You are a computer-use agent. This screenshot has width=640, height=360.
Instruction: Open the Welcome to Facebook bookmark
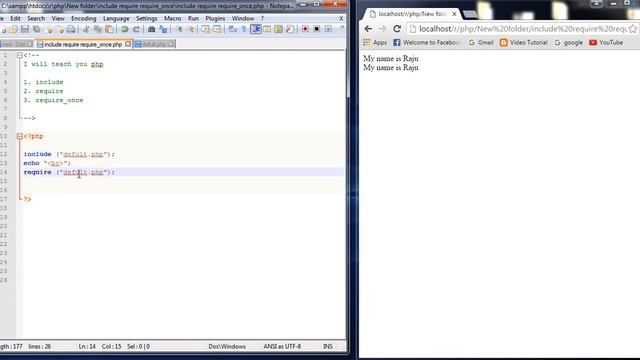click(x=426, y=42)
